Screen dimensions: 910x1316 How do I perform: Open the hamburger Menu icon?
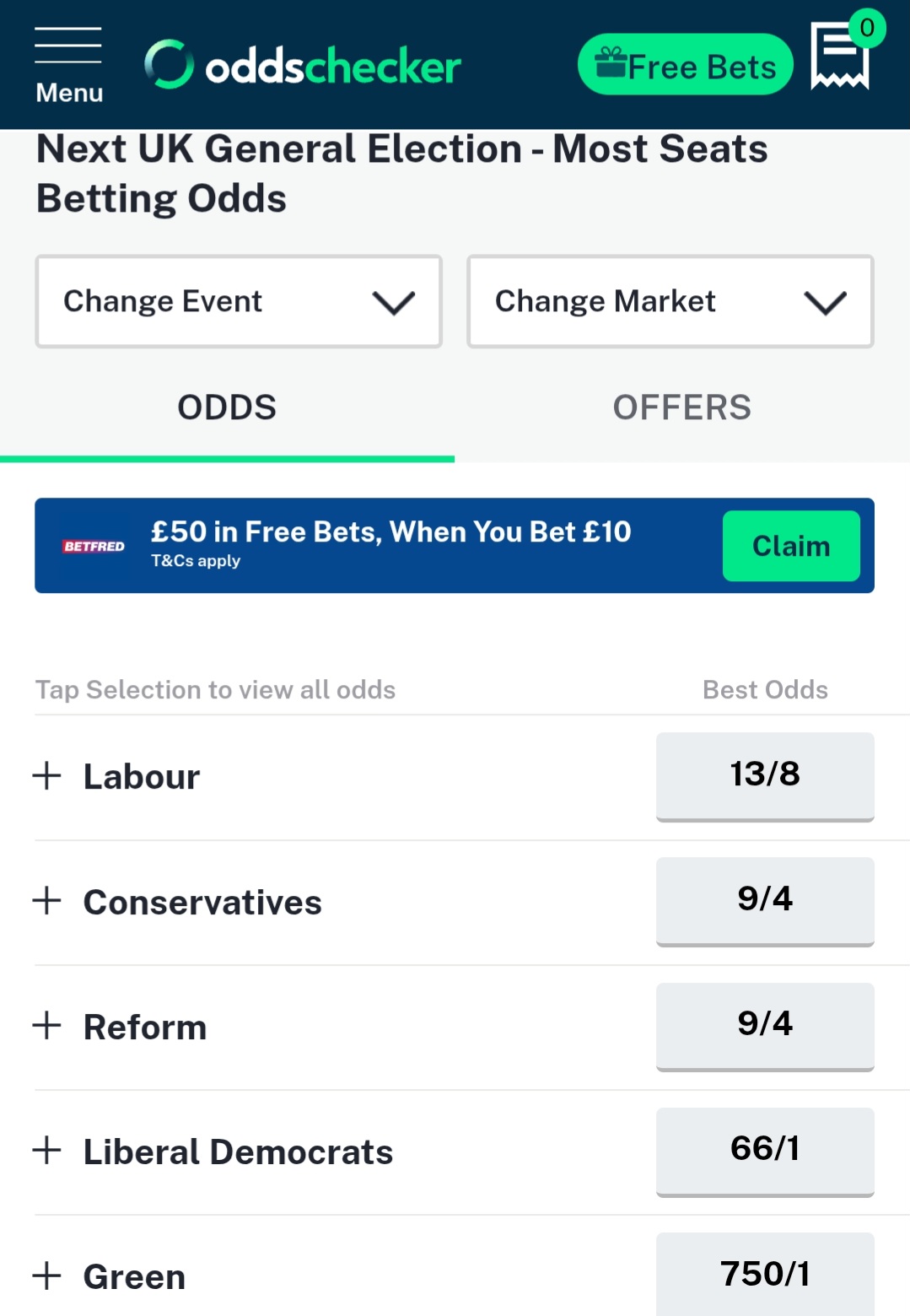pyautogui.click(x=68, y=65)
